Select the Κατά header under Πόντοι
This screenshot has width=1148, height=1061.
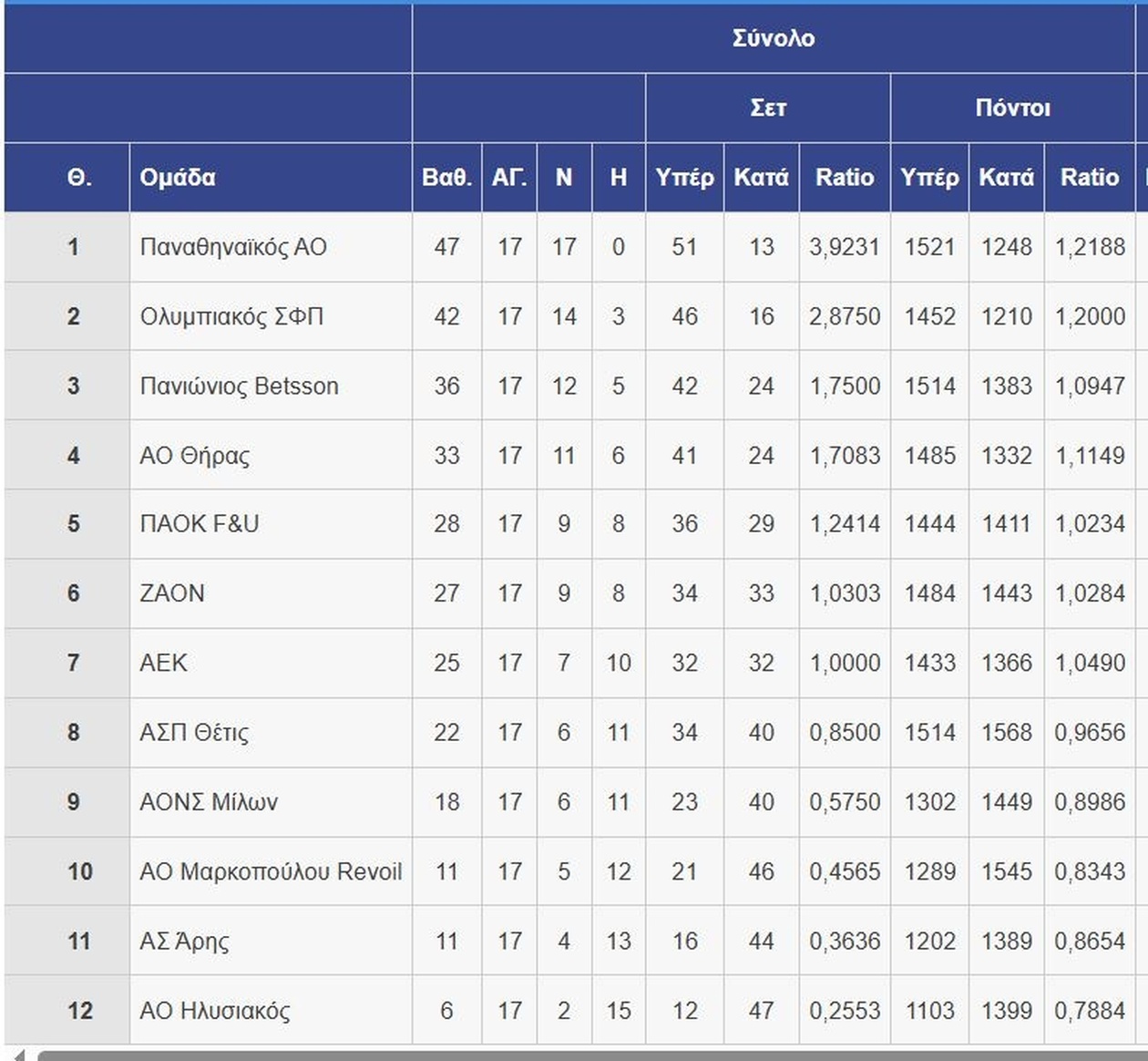(x=1006, y=177)
